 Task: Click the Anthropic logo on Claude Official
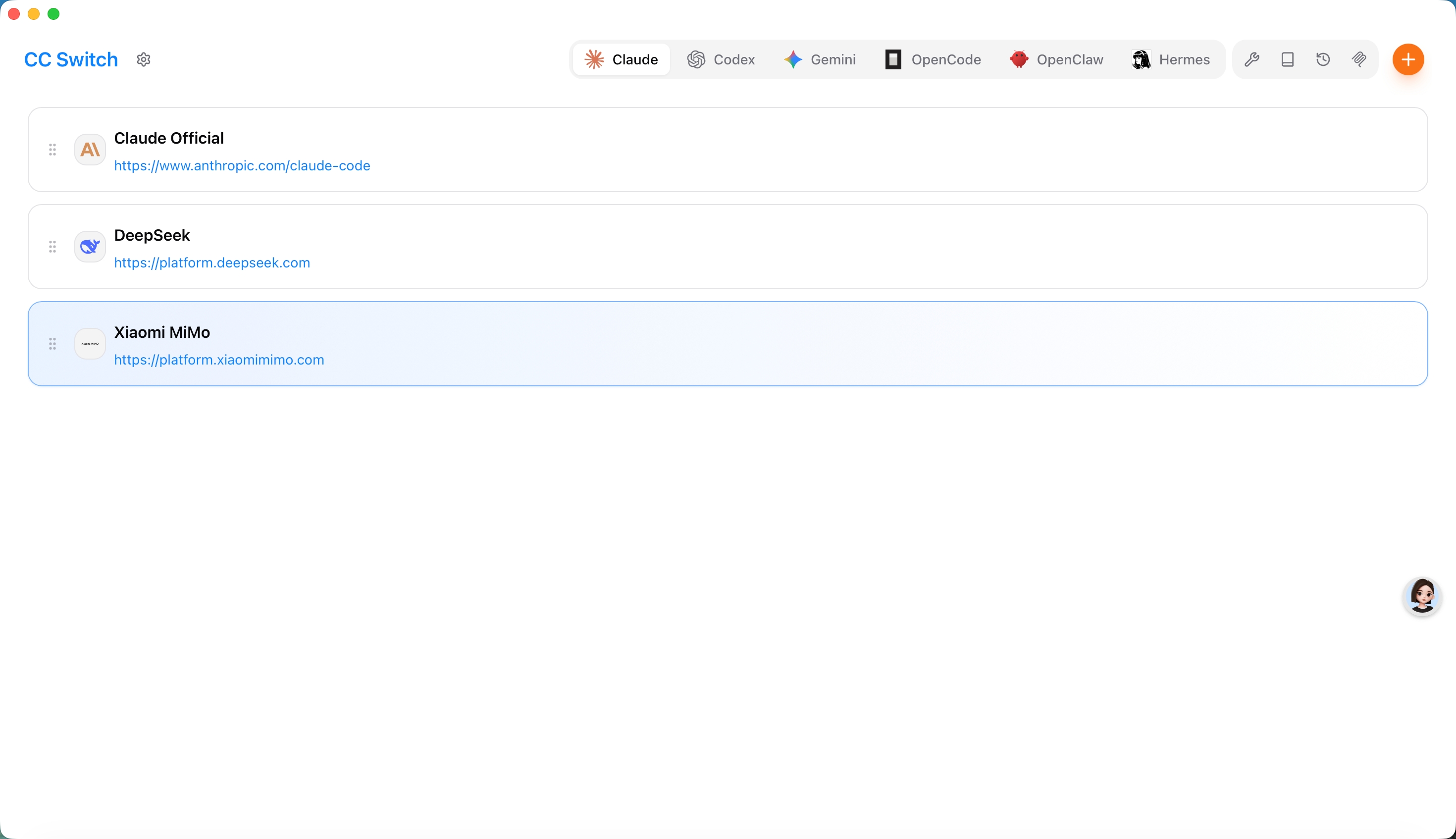click(x=90, y=150)
